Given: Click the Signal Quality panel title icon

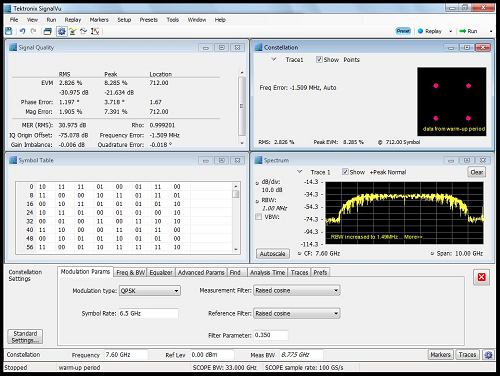Looking at the screenshot, I should 13,47.
